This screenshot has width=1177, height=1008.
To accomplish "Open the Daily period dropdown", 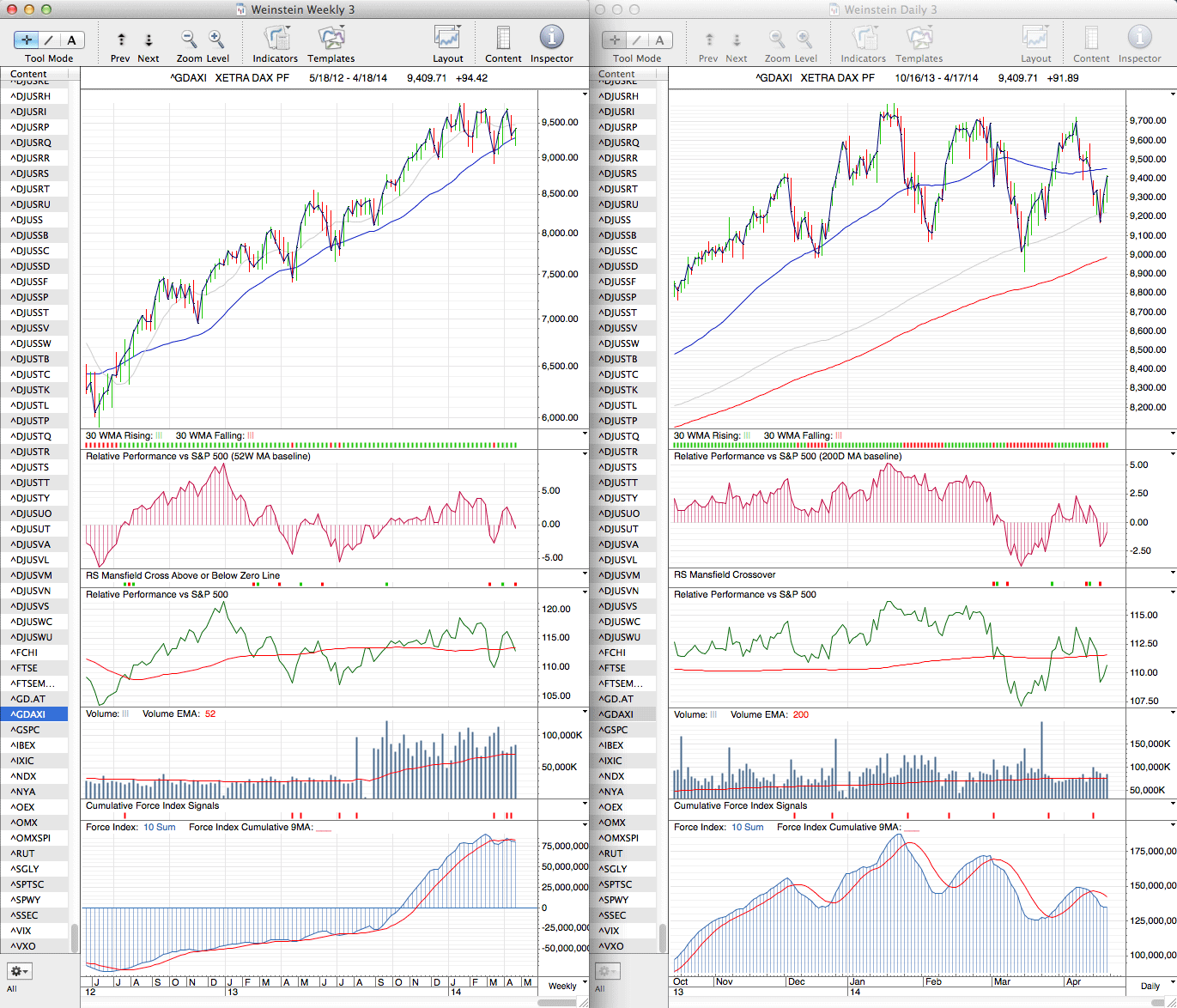I will (1154, 986).
